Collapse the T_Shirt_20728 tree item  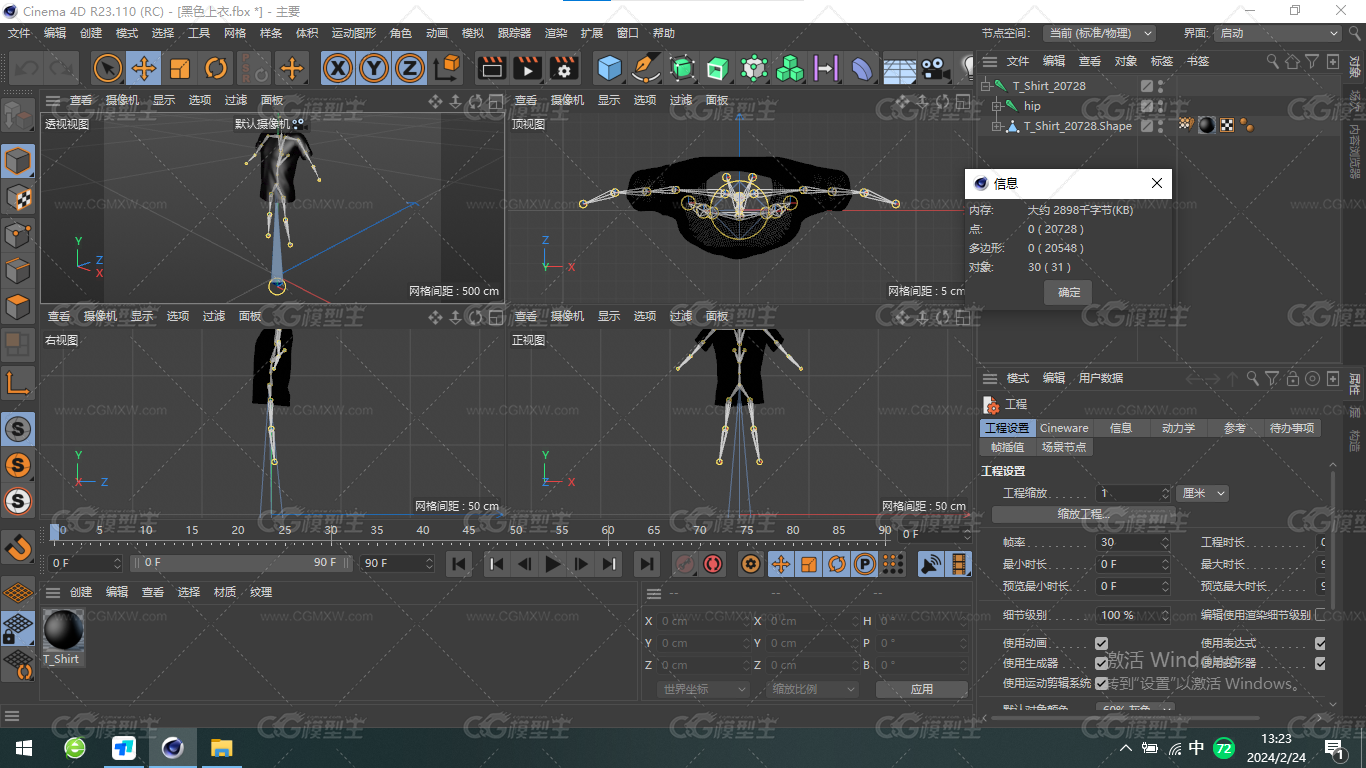pos(985,86)
